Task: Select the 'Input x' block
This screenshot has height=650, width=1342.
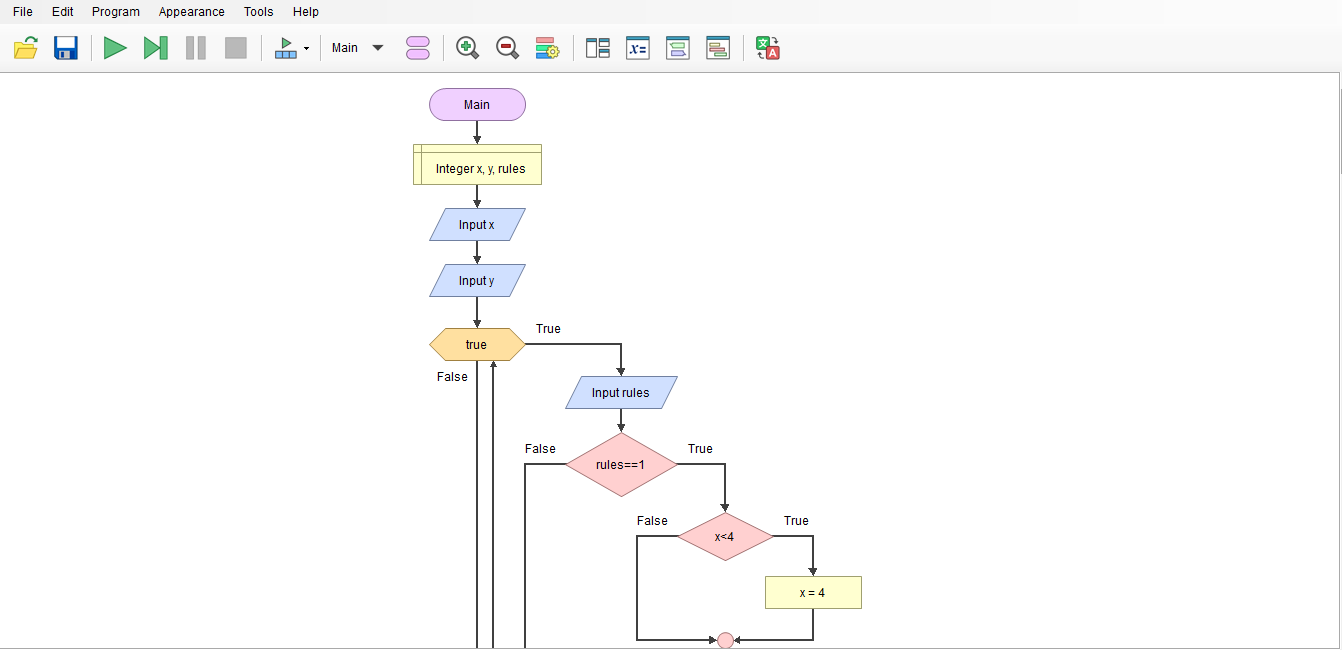Action: tap(477, 225)
